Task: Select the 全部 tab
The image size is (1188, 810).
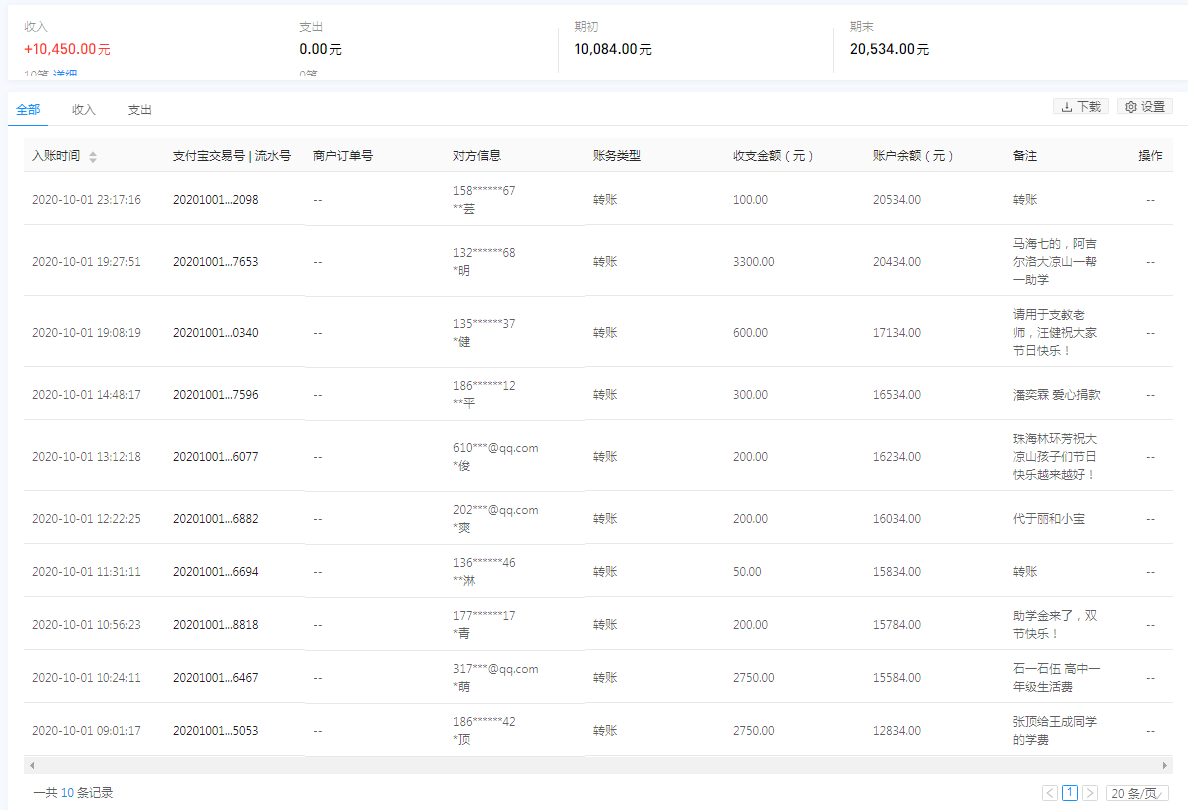Action: tap(27, 110)
